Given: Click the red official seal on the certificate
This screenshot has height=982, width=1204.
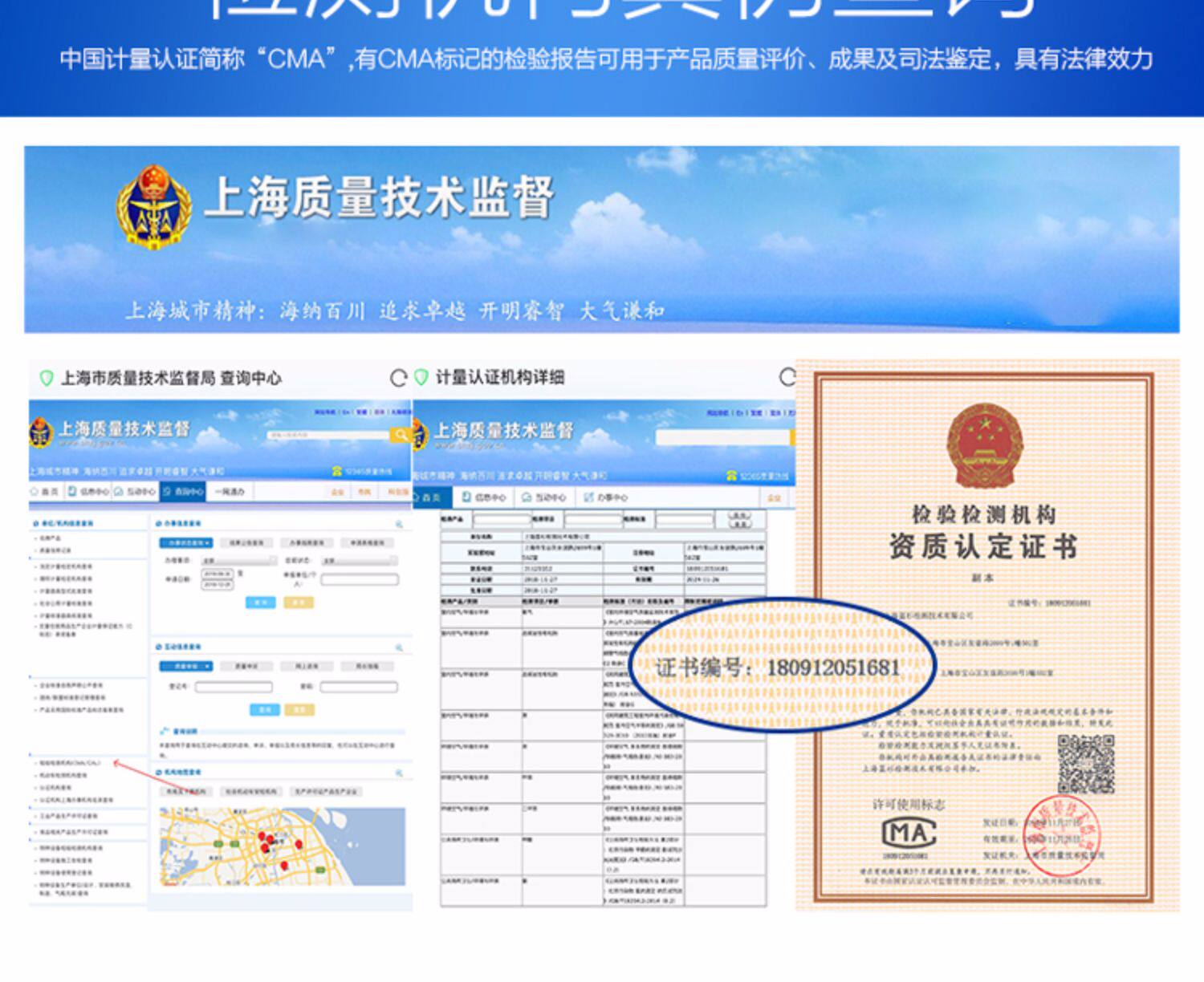Looking at the screenshot, I should [1064, 835].
